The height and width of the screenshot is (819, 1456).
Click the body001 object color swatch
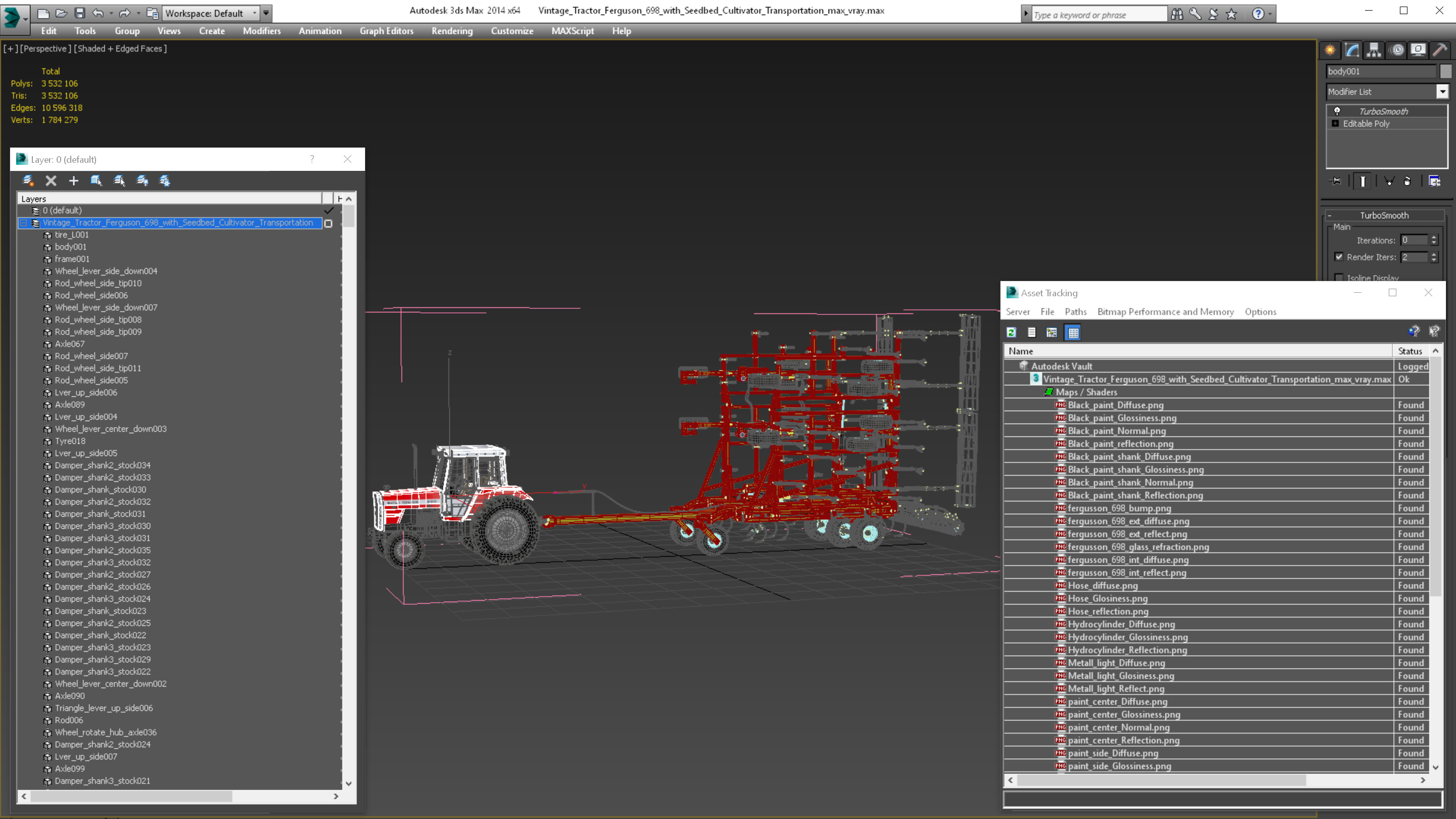point(1445,71)
